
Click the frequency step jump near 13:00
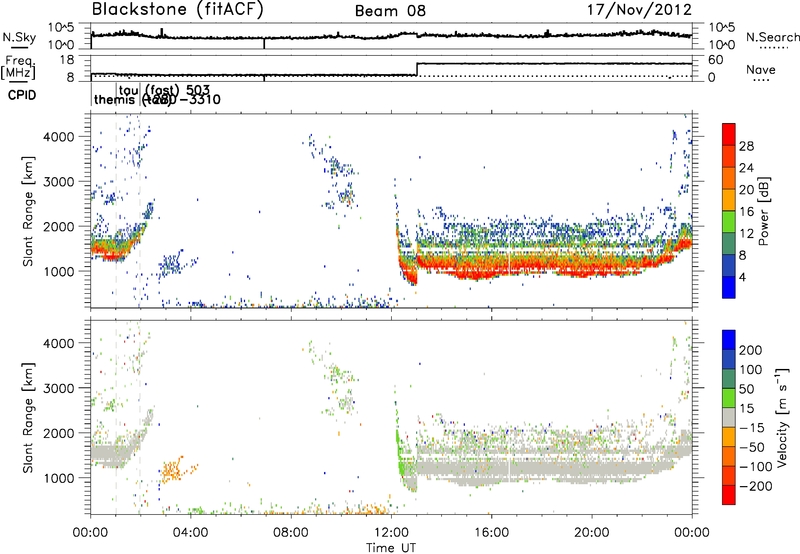(x=417, y=69)
